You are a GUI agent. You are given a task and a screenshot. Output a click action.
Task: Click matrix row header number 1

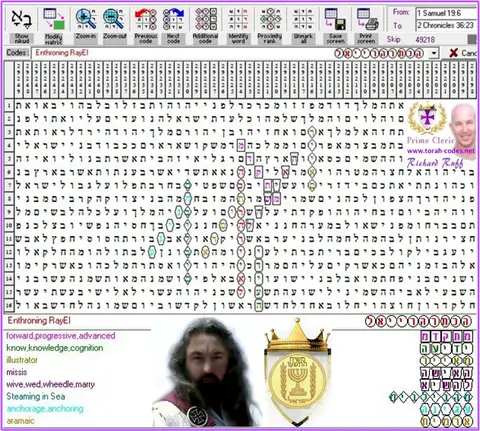point(9,106)
